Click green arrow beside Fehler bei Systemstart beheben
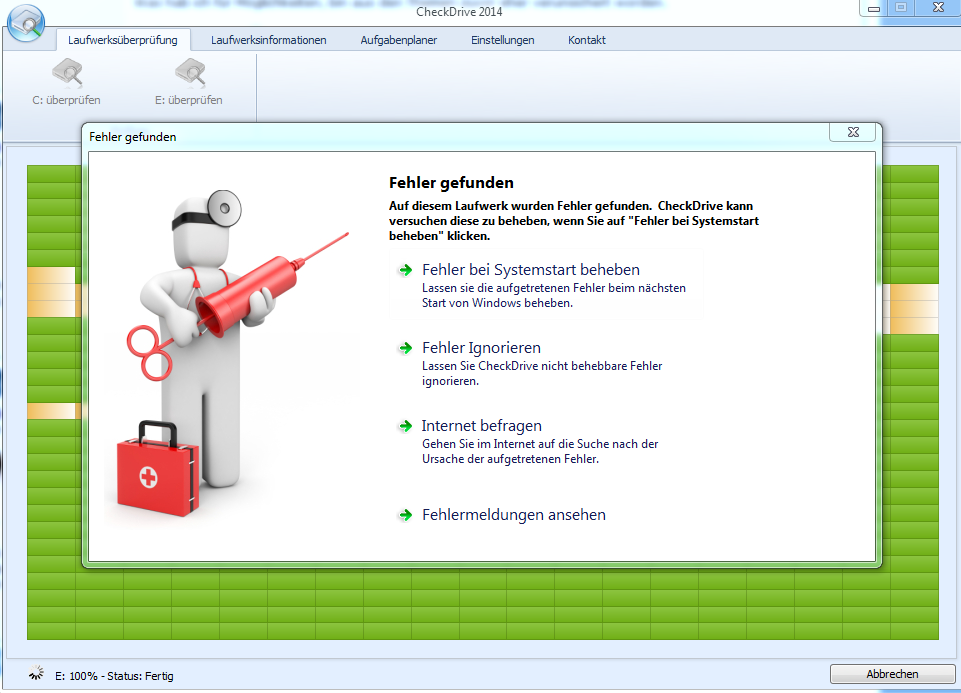The width and height of the screenshot is (961, 693). (406, 270)
